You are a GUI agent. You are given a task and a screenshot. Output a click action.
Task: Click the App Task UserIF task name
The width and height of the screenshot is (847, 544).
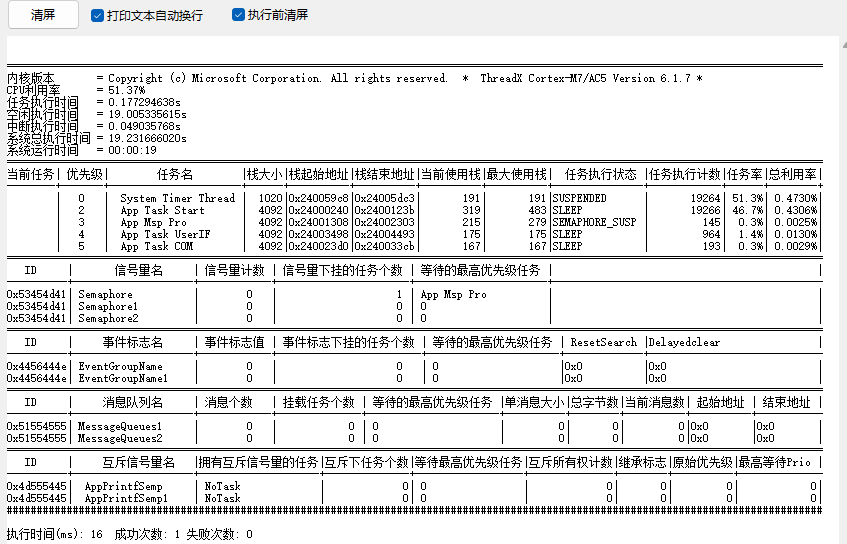(165, 234)
